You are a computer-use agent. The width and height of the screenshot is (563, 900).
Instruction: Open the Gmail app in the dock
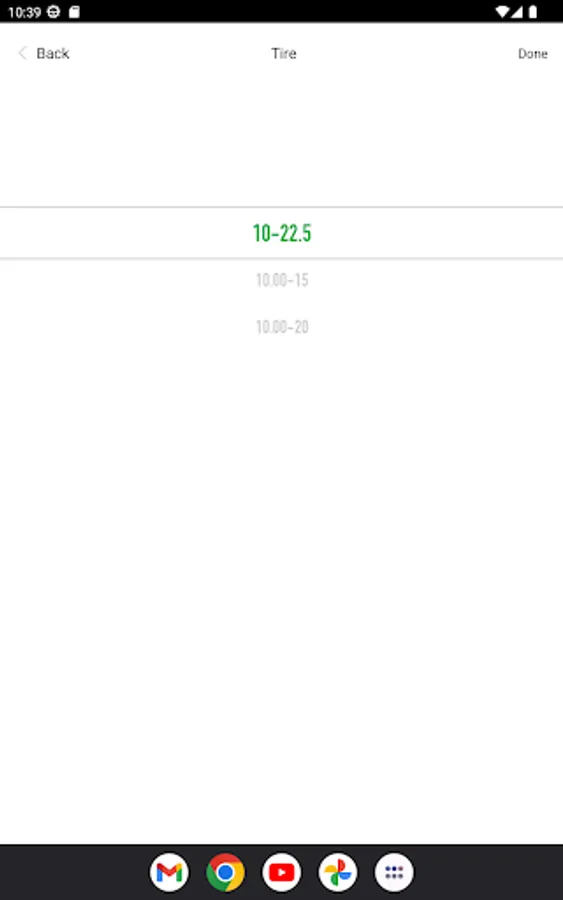click(169, 872)
